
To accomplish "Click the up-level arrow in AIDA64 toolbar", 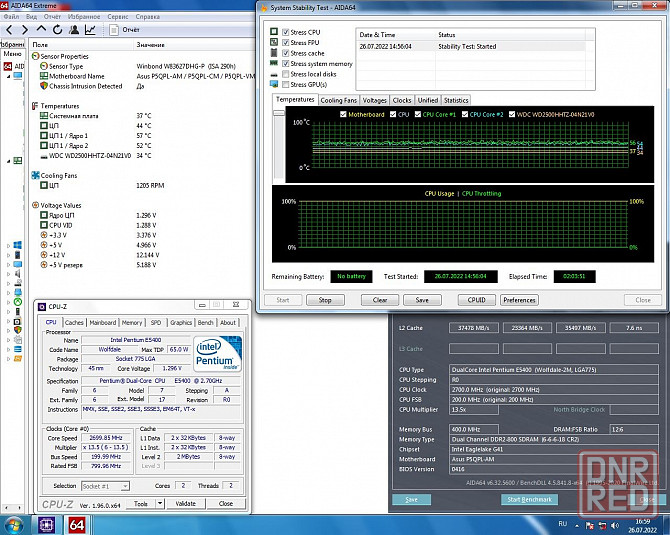I will 42,30.
